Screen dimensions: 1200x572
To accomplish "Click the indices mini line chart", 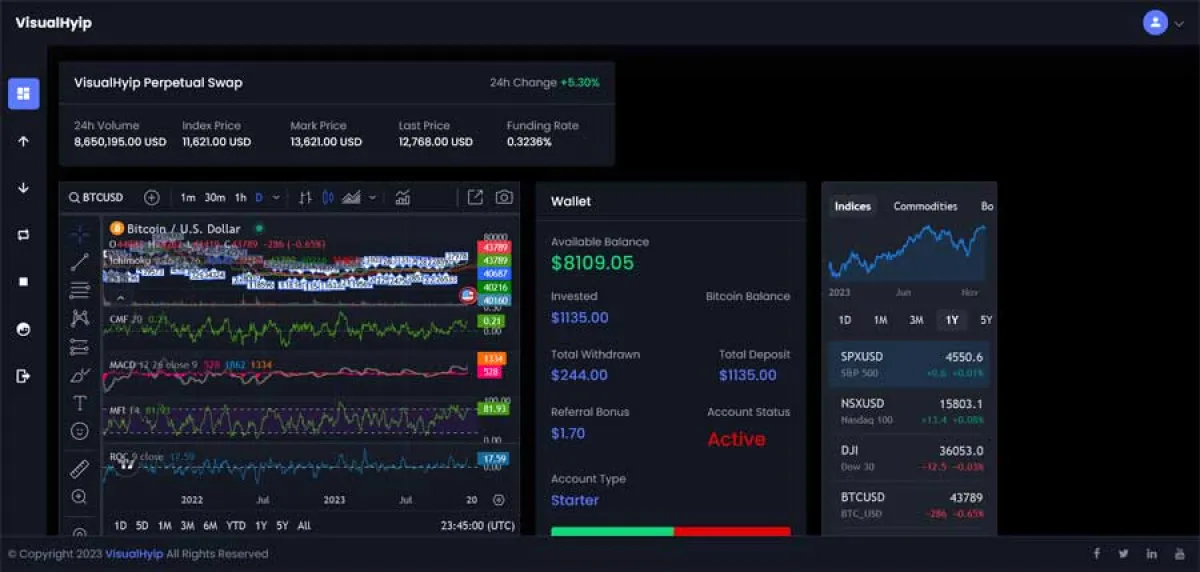I will (x=907, y=251).
